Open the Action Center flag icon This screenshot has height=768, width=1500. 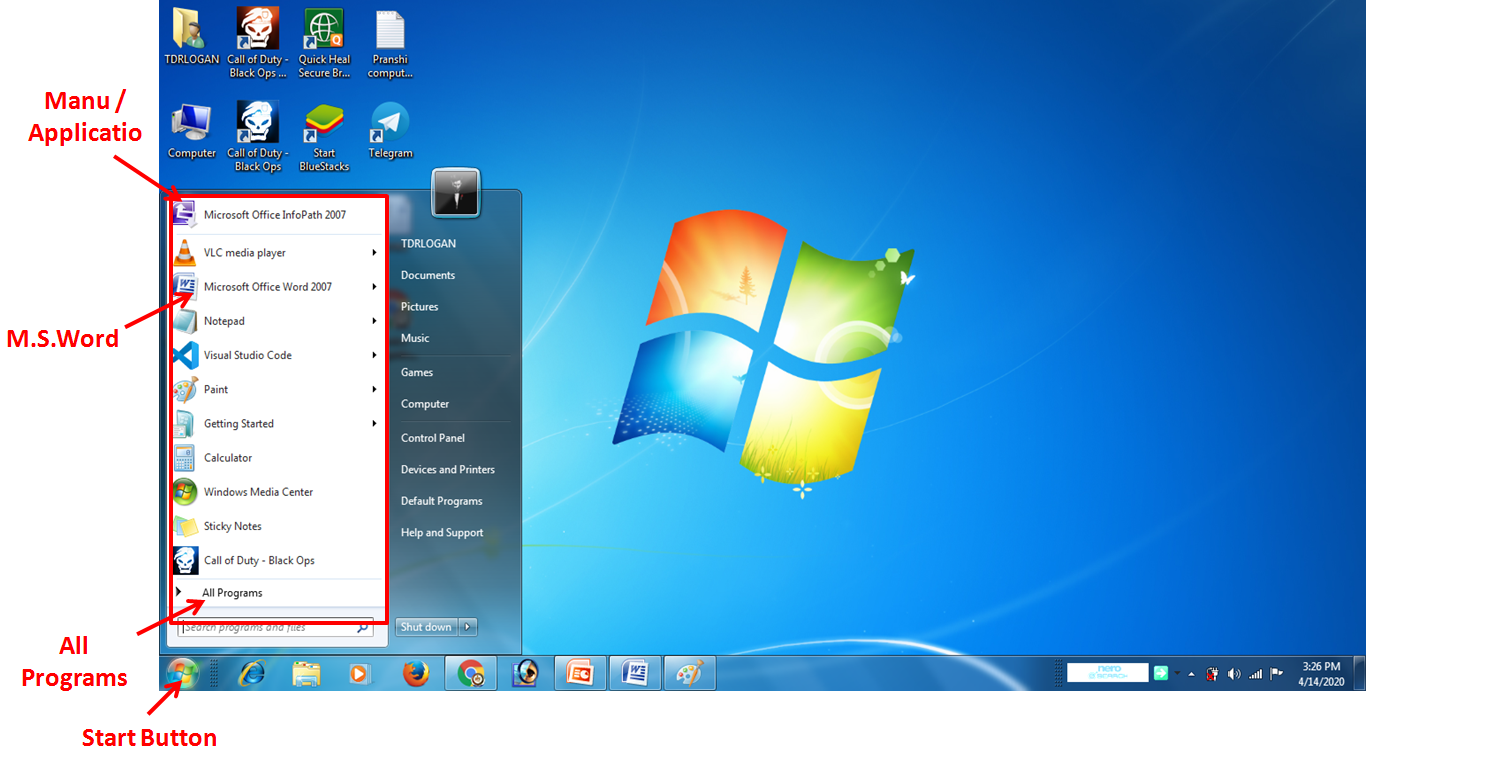(1276, 674)
